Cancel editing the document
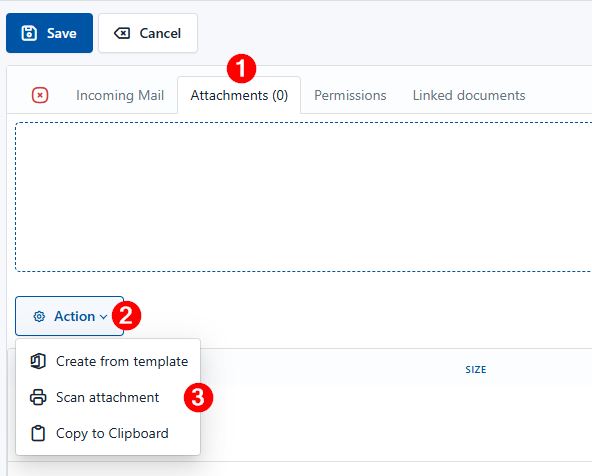Viewport: 592px width, 476px height. point(148,33)
